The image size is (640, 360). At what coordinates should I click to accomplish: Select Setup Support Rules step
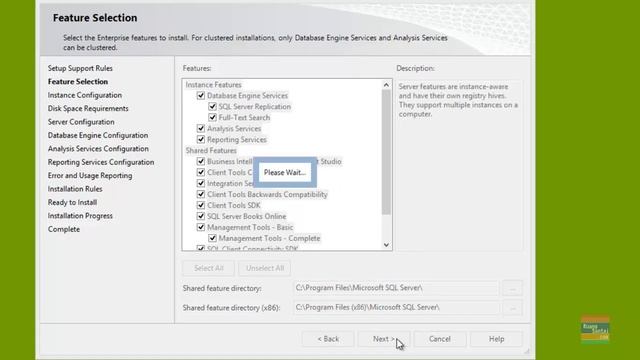pos(80,68)
